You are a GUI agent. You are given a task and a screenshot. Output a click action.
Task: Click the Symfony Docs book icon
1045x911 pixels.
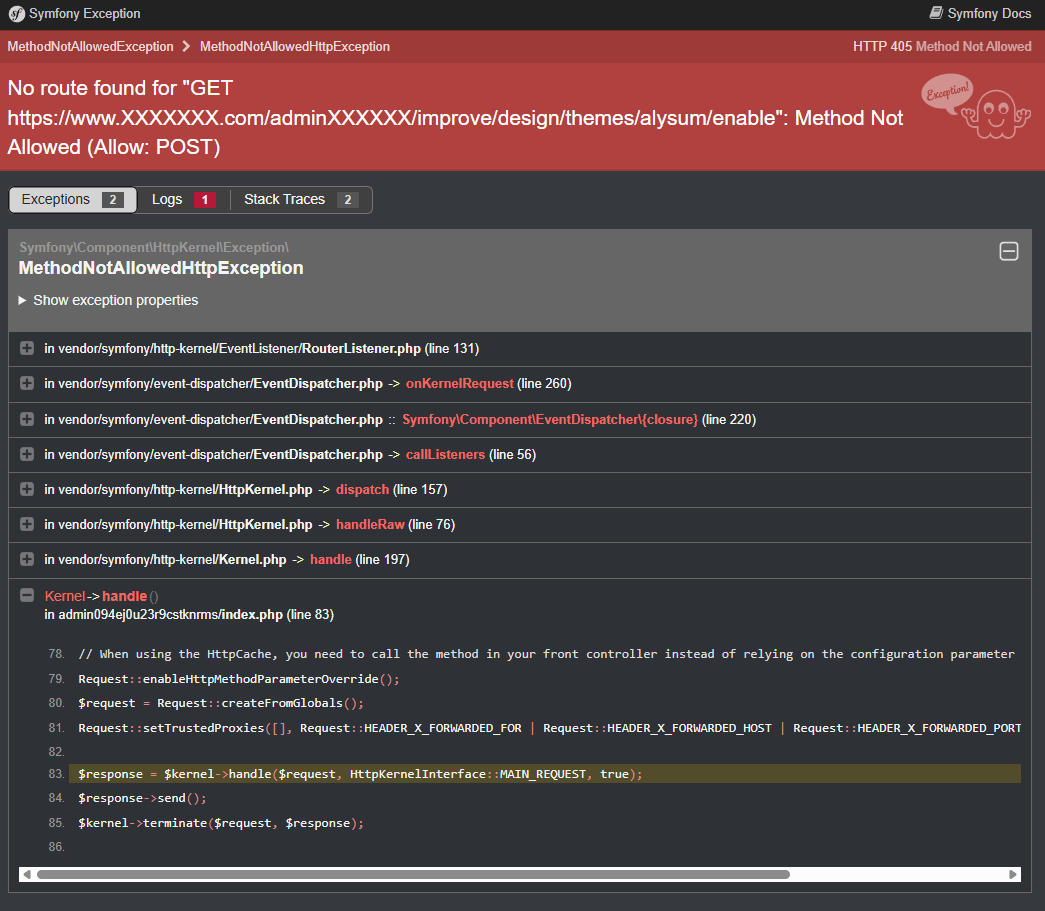(936, 13)
